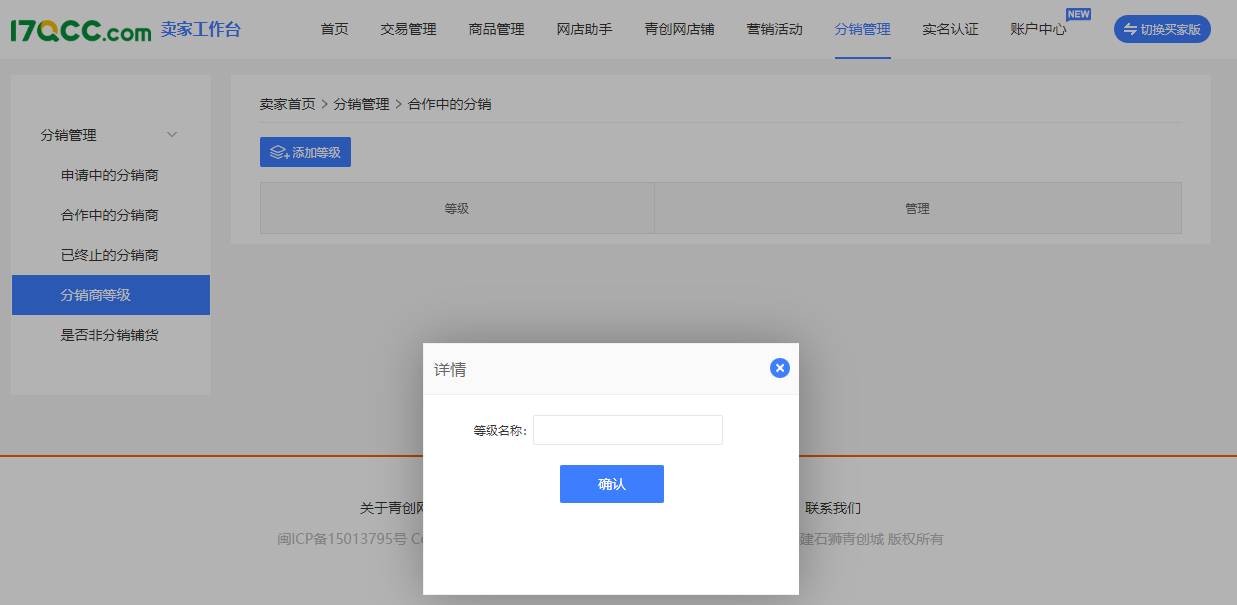Image resolution: width=1237 pixels, height=605 pixels.
Task: Close the 详情 dialog with the X icon
Action: [780, 368]
